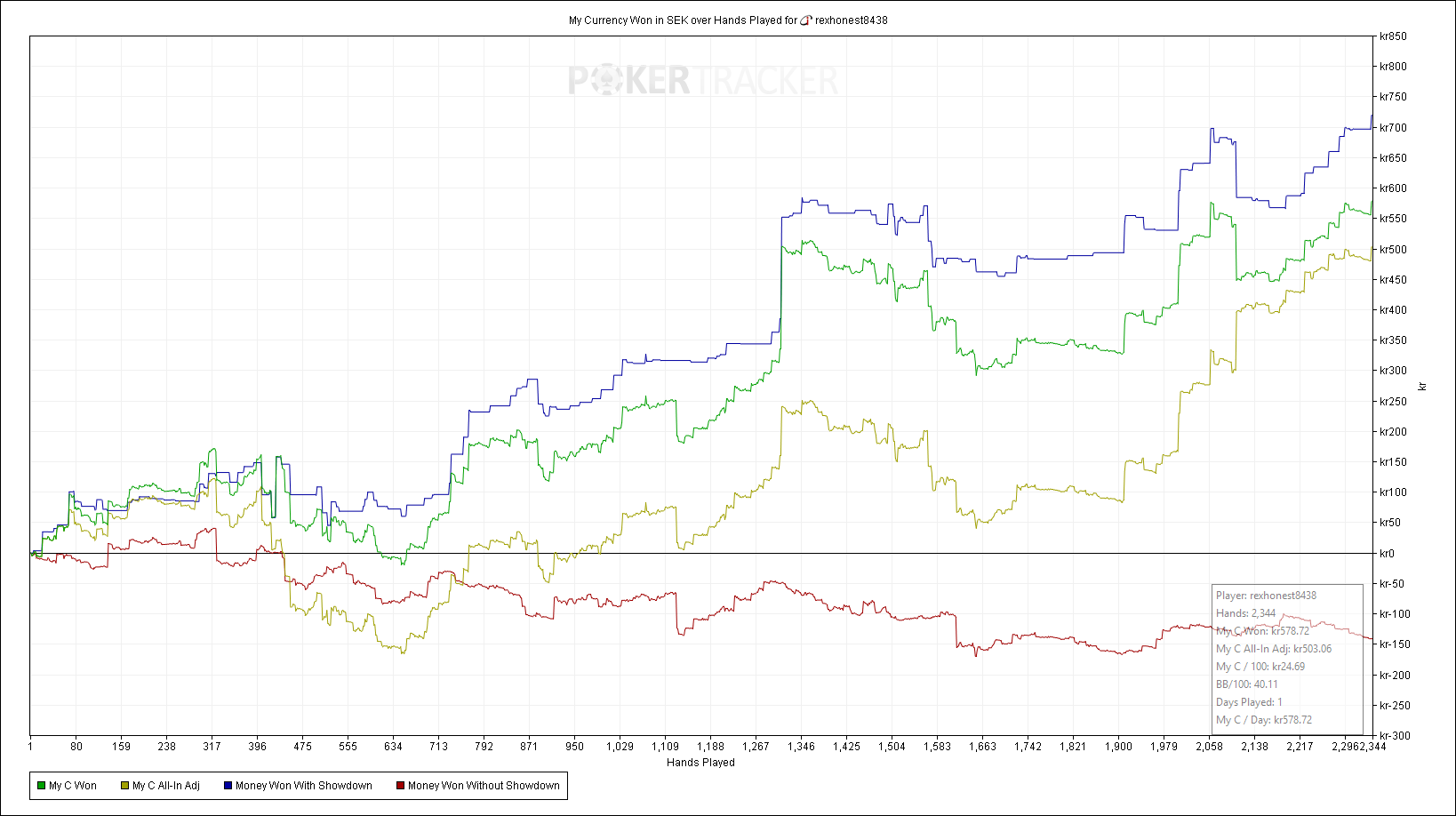Image resolution: width=1456 pixels, height=816 pixels.
Task: Click the '238' hands x-axis label
Action: pos(167,747)
